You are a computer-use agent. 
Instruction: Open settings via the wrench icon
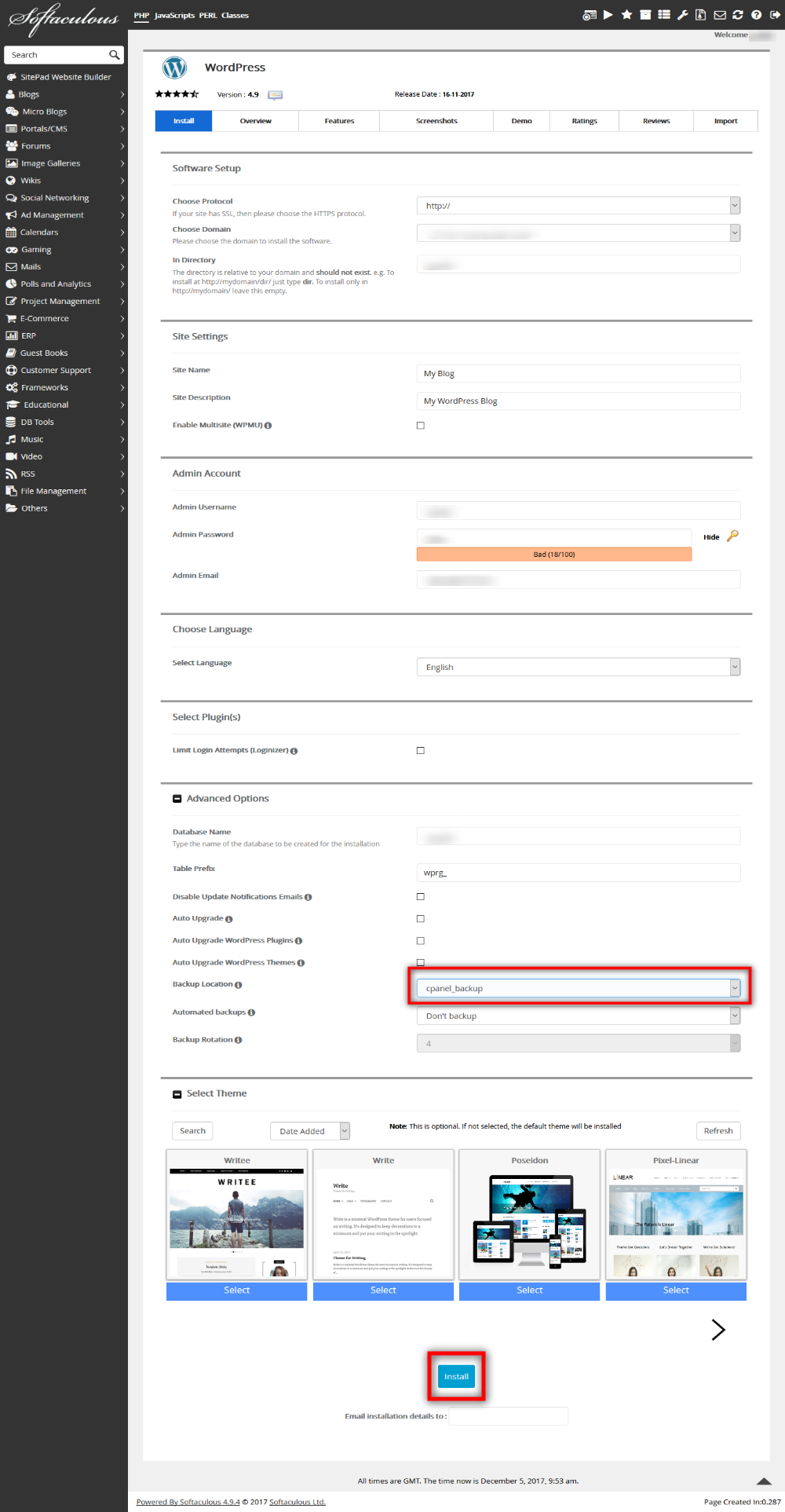coord(683,15)
